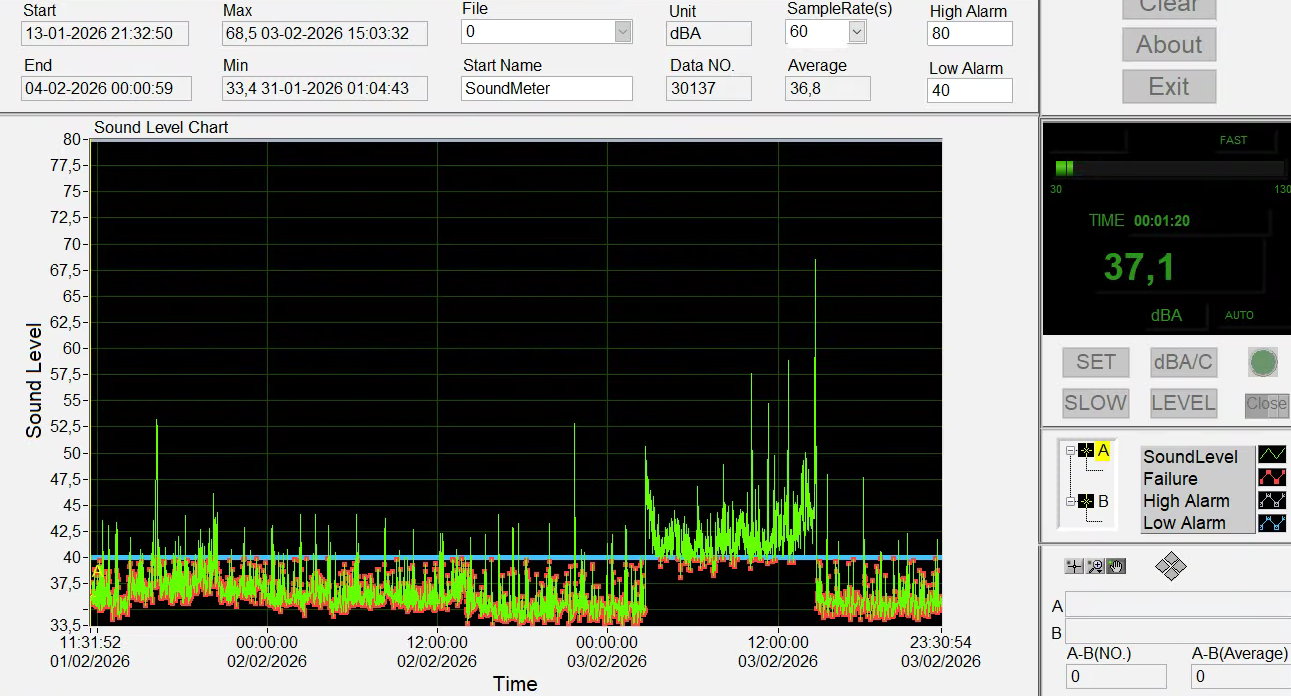The height and width of the screenshot is (696, 1291).
Task: Click the High Alarm input field
Action: pos(970,33)
